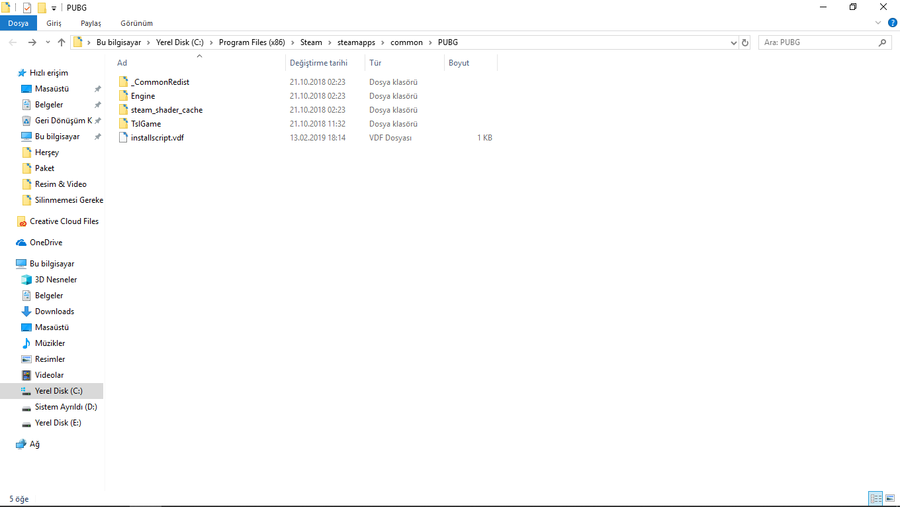Click the VDF Dosyası type cell
The image size is (900, 507).
390,138
